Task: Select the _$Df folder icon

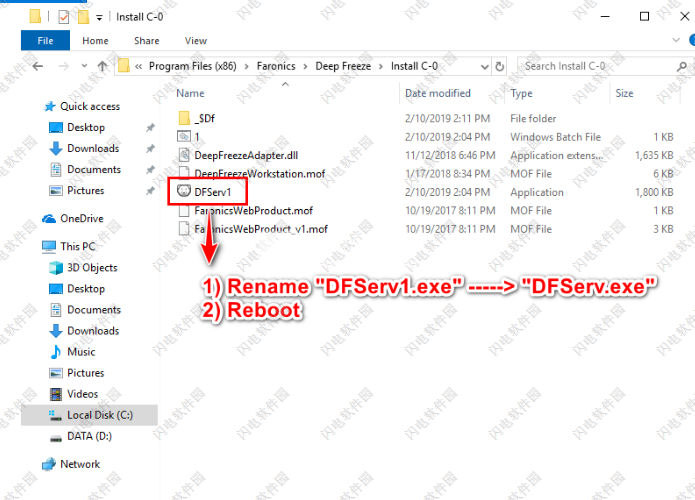Action: pos(184,118)
